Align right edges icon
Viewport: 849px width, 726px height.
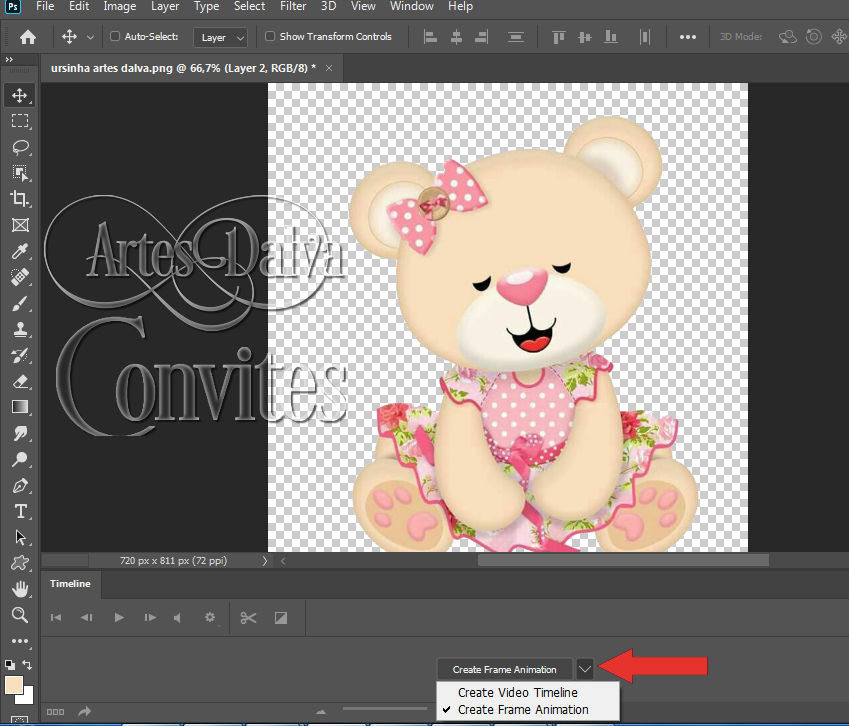point(481,37)
